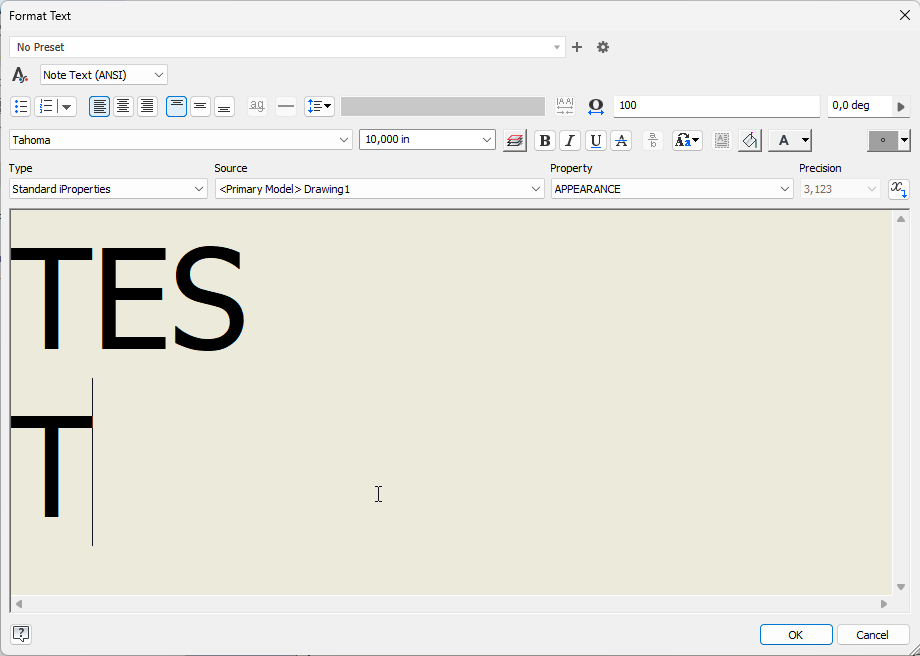Apply bold formatting with the B icon

coord(544,140)
